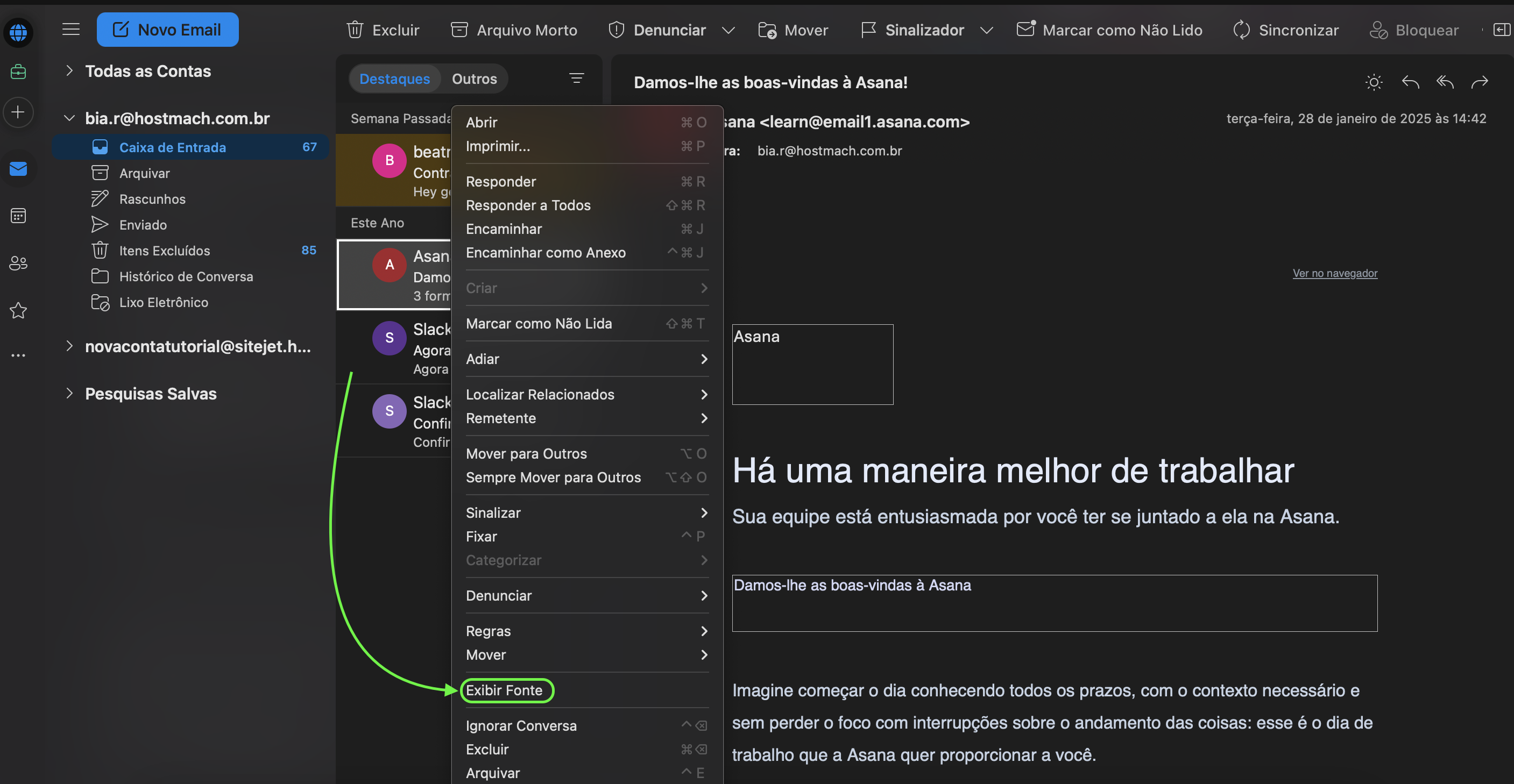
Task: Select Fixar in the context menu
Action: click(586, 537)
